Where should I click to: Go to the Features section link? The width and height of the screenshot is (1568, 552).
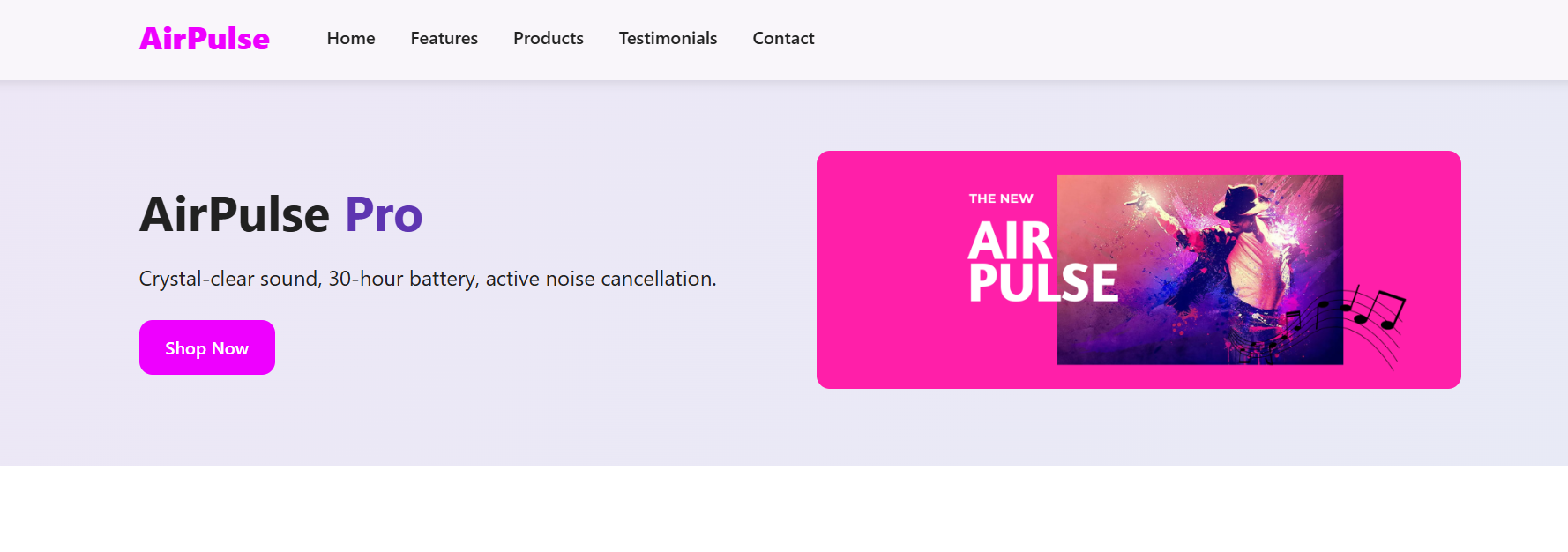(x=444, y=38)
